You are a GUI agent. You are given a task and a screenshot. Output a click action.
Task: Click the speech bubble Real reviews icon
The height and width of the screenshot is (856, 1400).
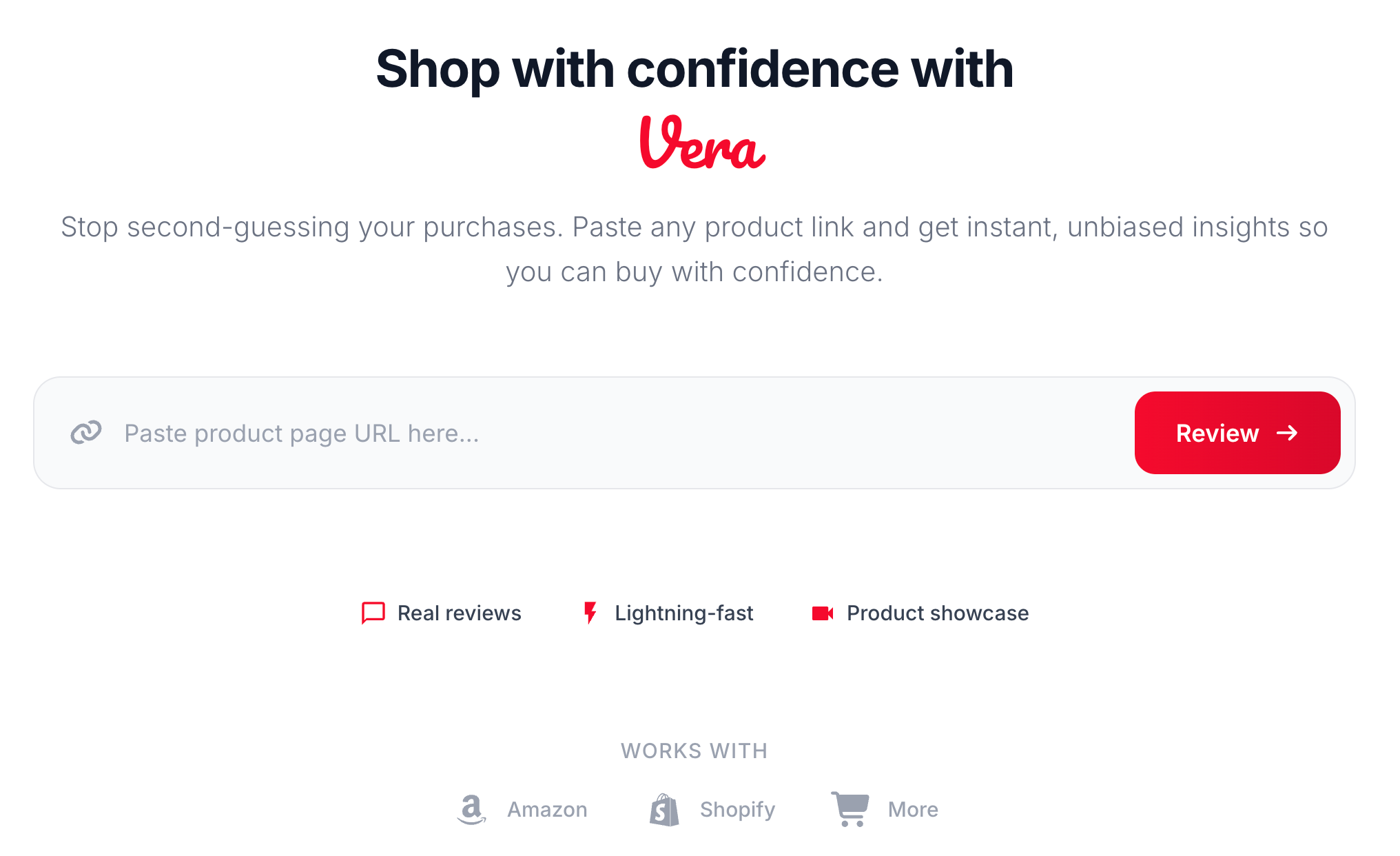[x=373, y=613]
